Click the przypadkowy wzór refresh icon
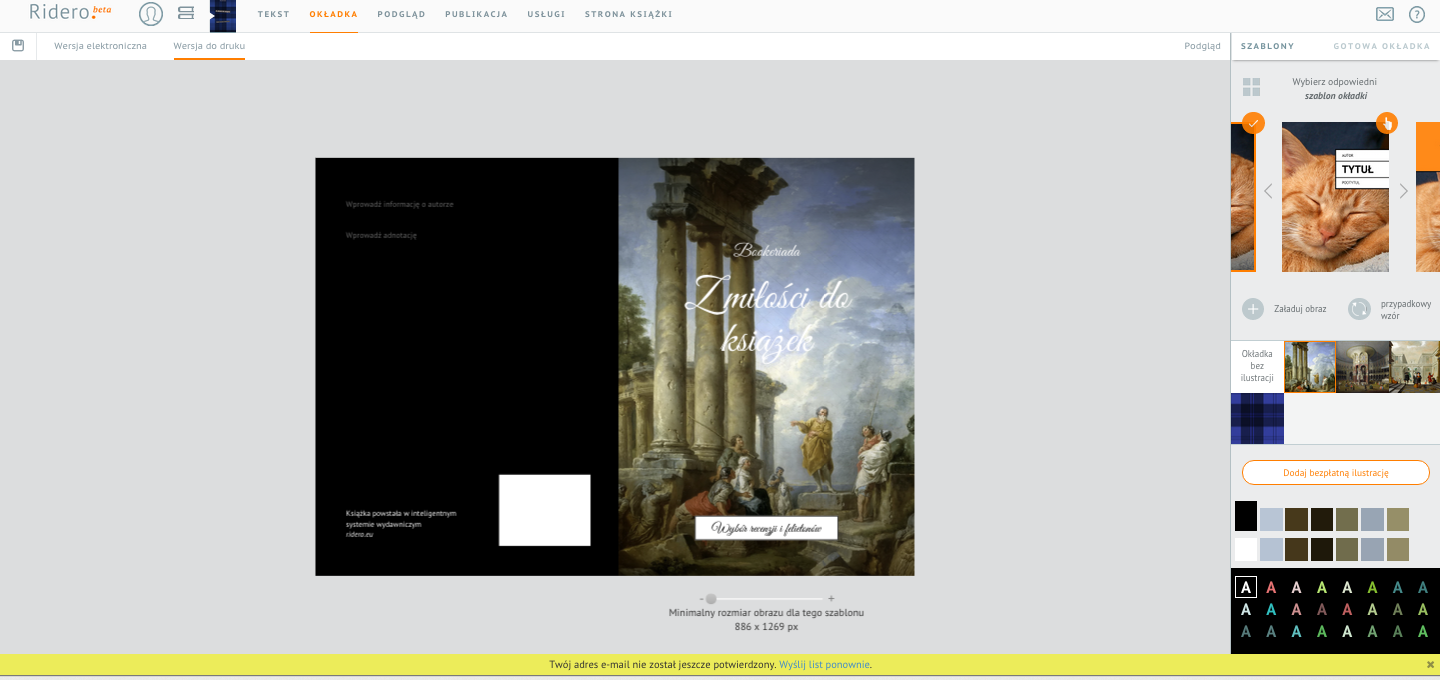Viewport: 1440px width, 680px height. 1359,309
